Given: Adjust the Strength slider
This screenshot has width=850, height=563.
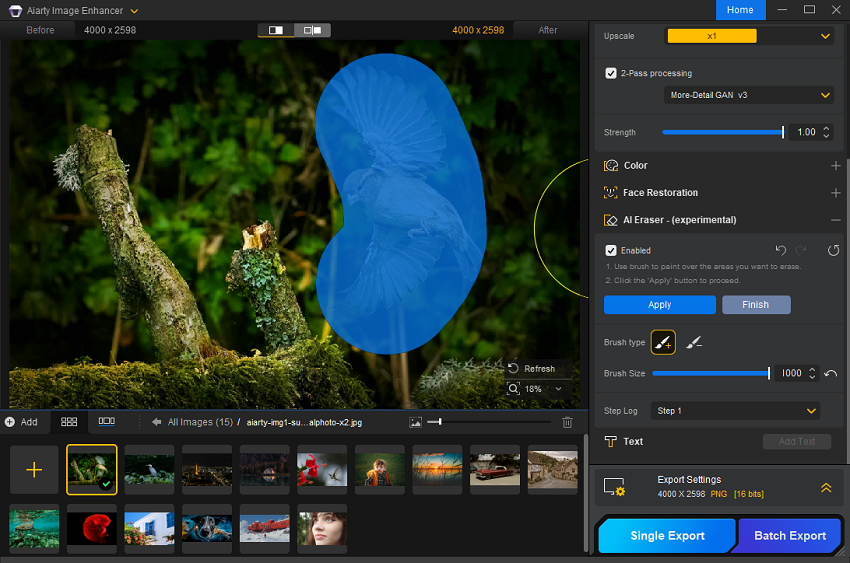Looking at the screenshot, I should [723, 132].
